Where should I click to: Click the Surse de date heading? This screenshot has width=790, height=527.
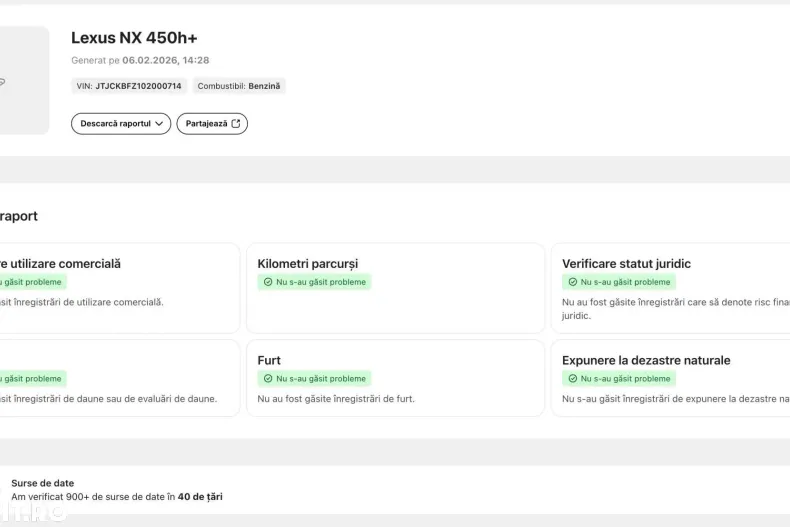click(x=42, y=483)
